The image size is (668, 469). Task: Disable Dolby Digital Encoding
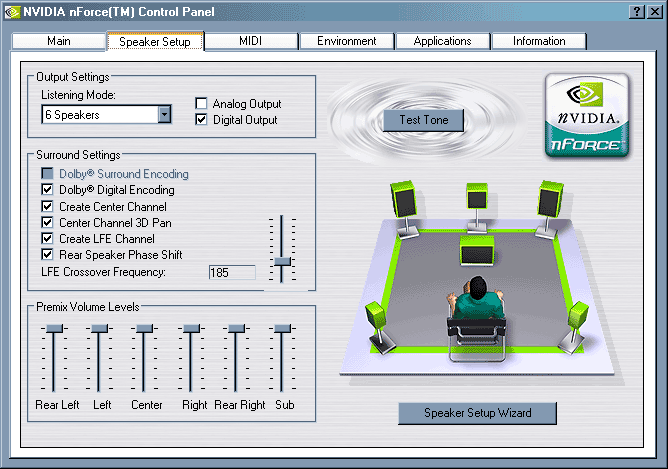(x=47, y=190)
